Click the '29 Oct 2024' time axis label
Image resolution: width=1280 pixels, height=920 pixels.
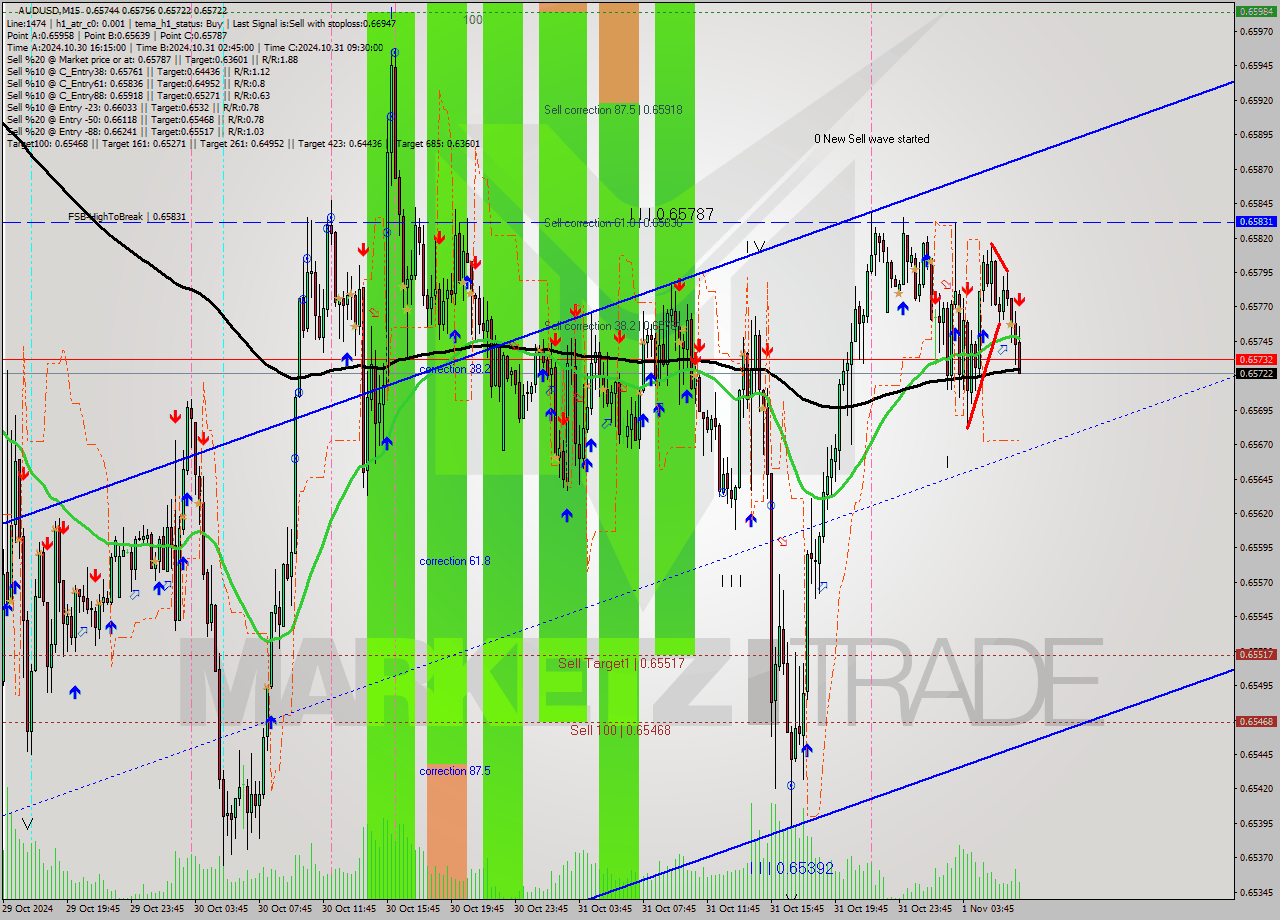(x=30, y=909)
